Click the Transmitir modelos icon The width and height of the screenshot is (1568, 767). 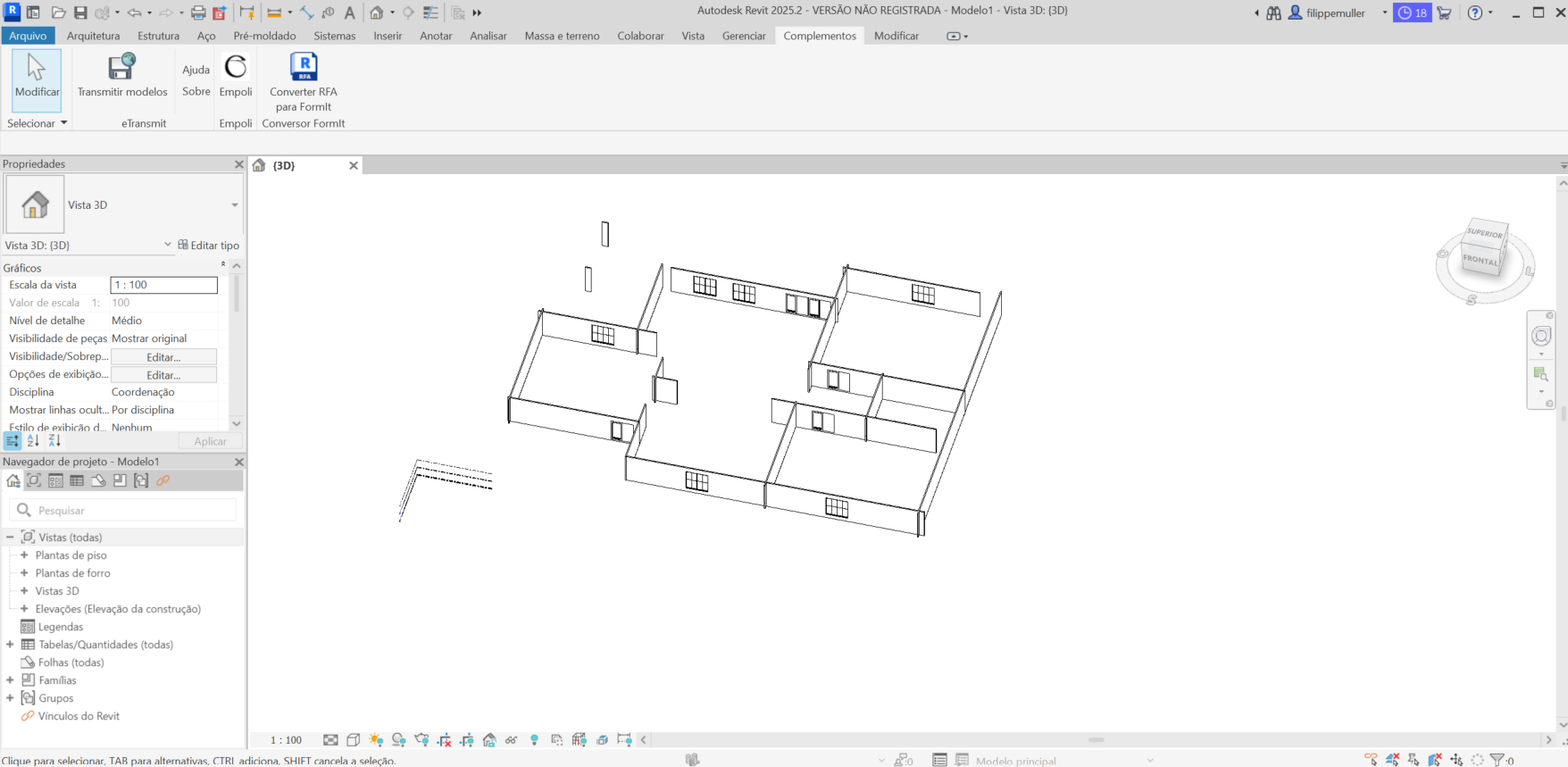(x=122, y=67)
